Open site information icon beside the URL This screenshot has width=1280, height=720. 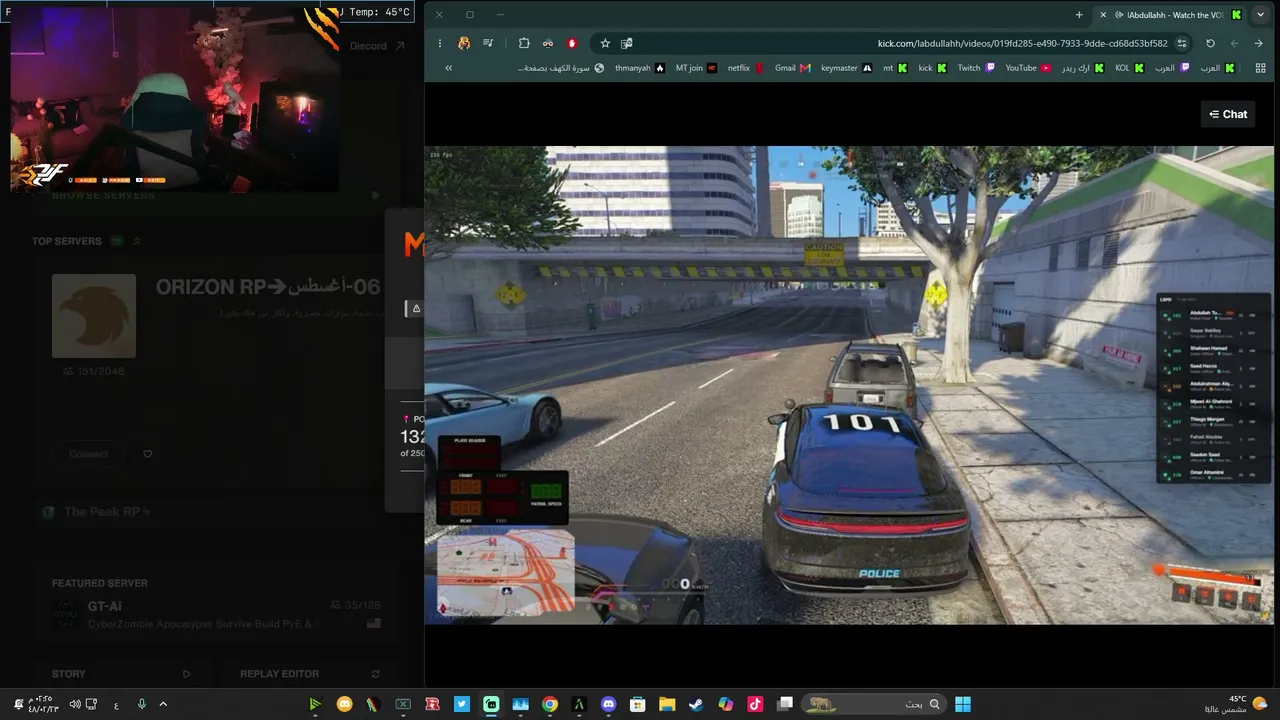[x=1182, y=43]
